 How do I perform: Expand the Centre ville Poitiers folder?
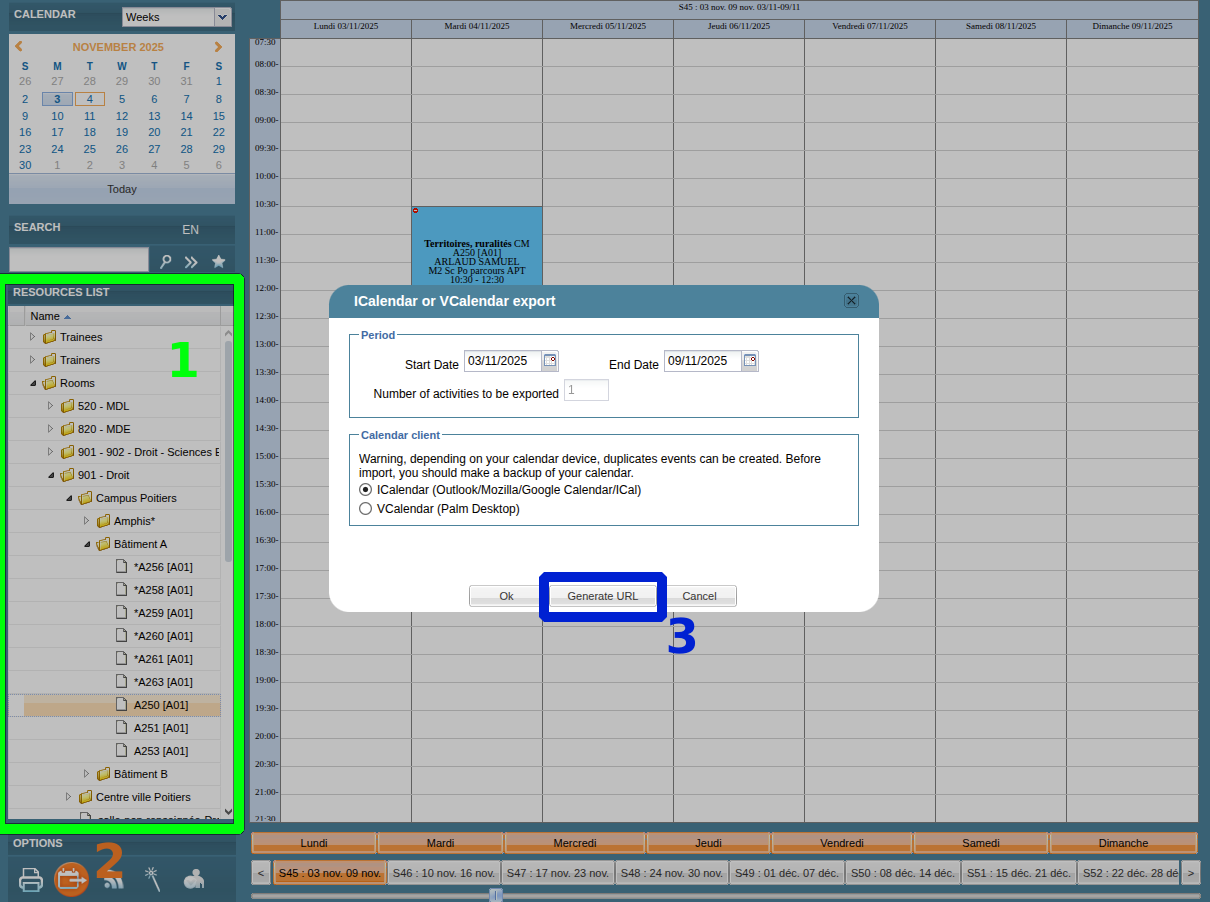pyautogui.click(x=69, y=797)
